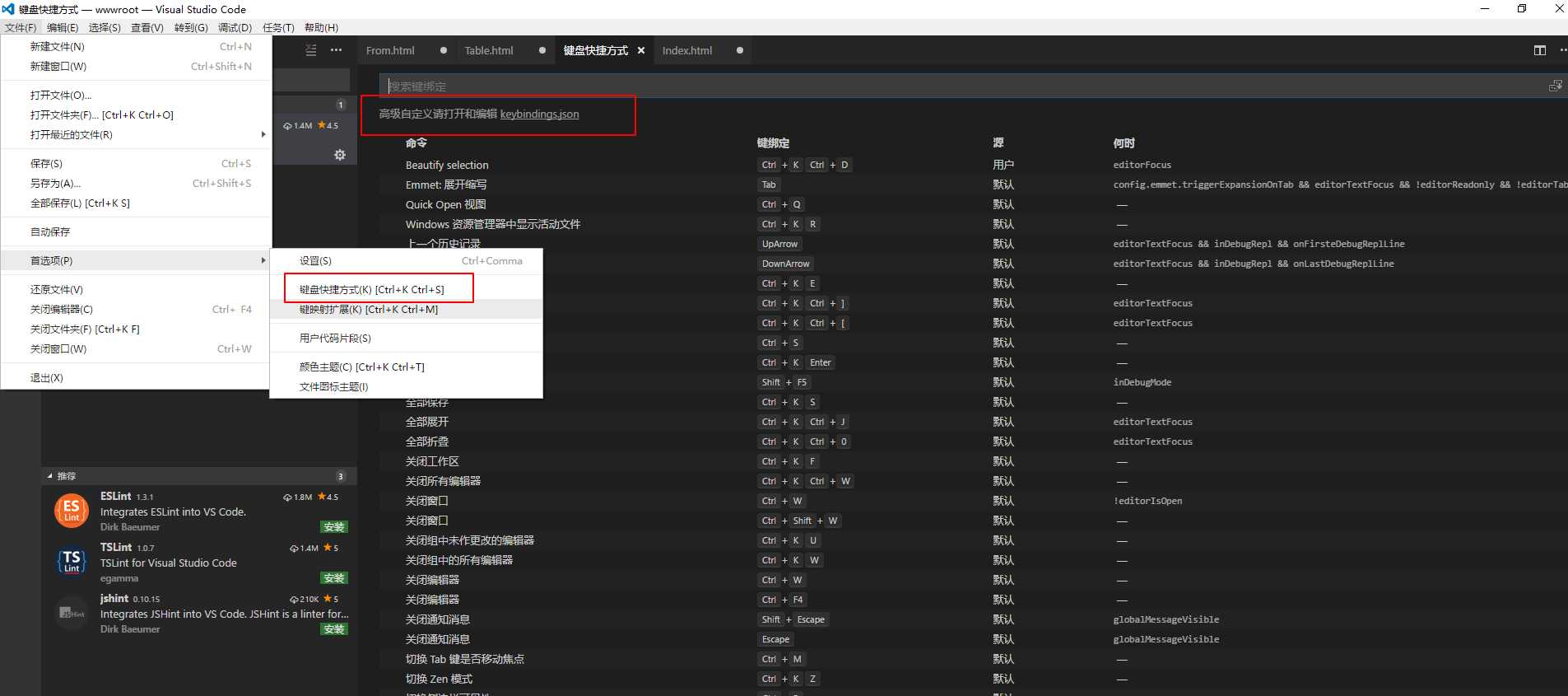Click the unsaved dot on Index.html tab
1568x696 pixels.
(x=740, y=50)
